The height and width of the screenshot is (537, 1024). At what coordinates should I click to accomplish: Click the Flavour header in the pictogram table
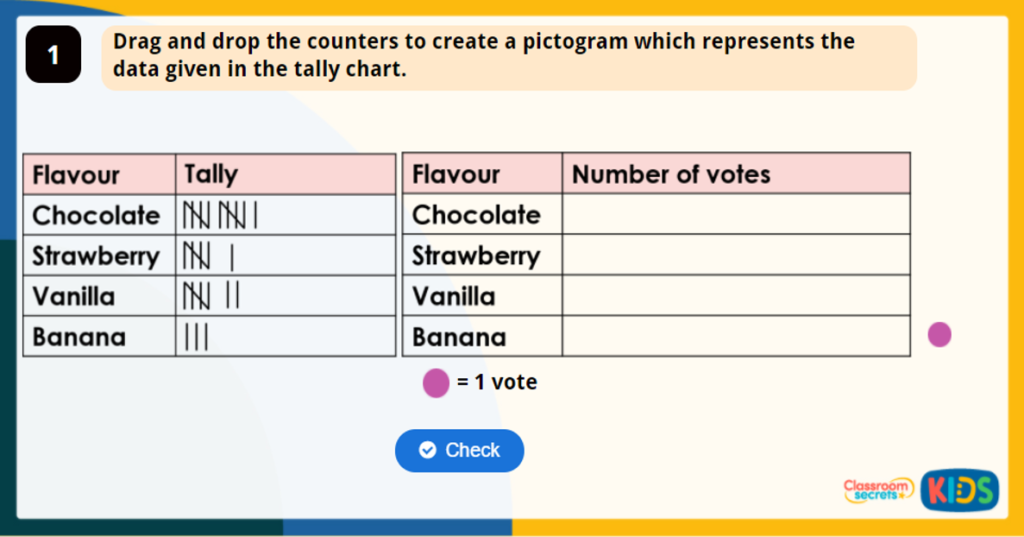click(x=456, y=174)
